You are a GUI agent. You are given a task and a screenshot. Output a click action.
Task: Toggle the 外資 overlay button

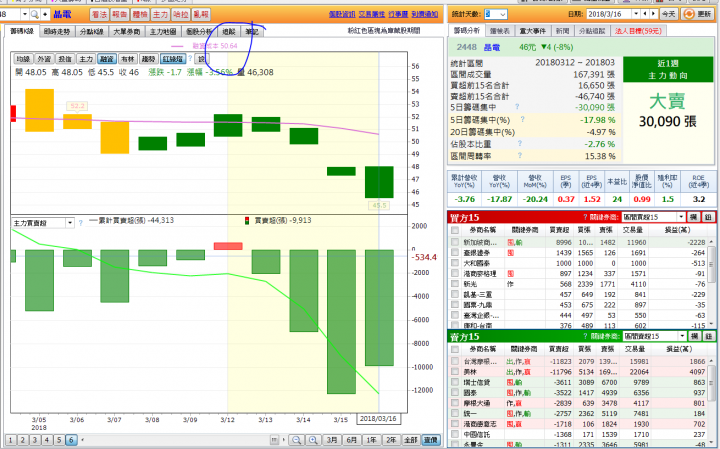point(44,59)
